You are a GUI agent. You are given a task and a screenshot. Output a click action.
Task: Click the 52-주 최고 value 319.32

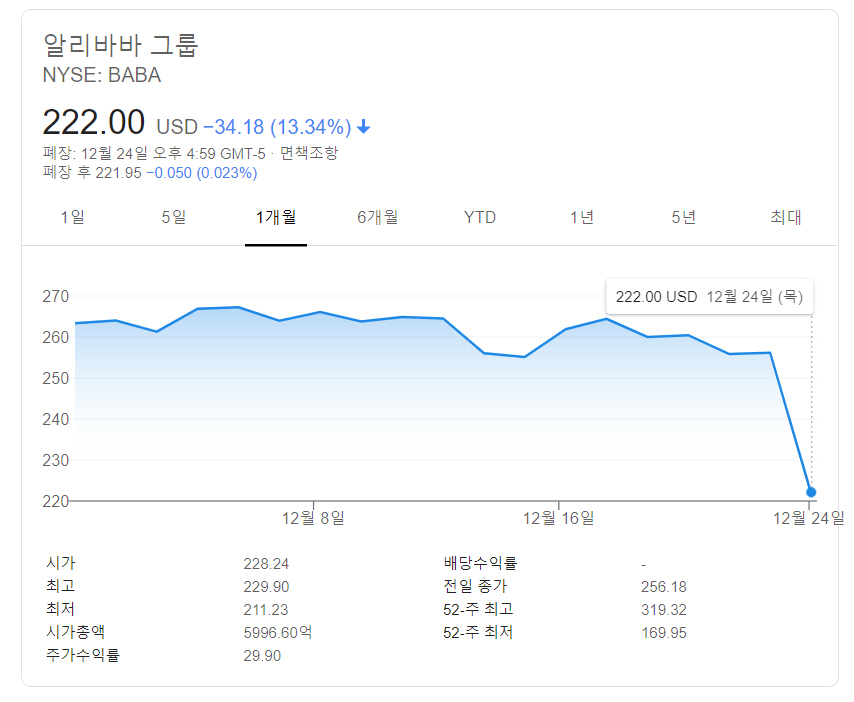(663, 609)
